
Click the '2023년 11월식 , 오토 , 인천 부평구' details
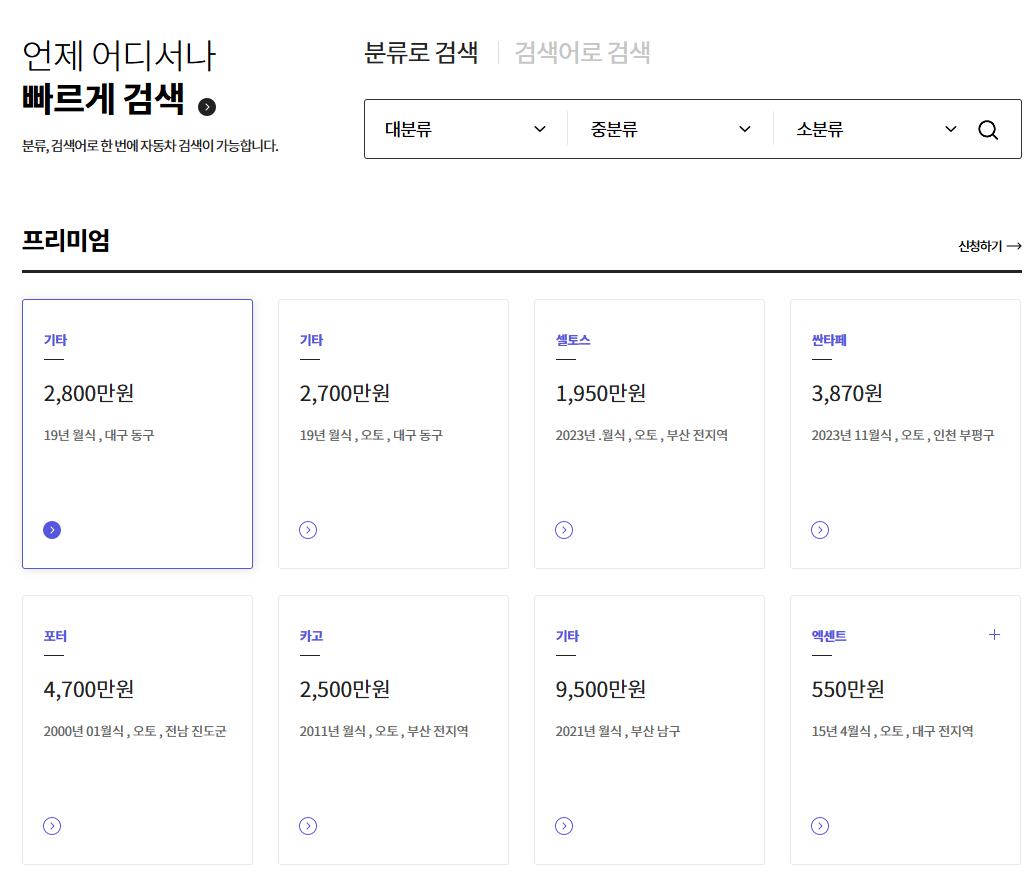point(903,435)
